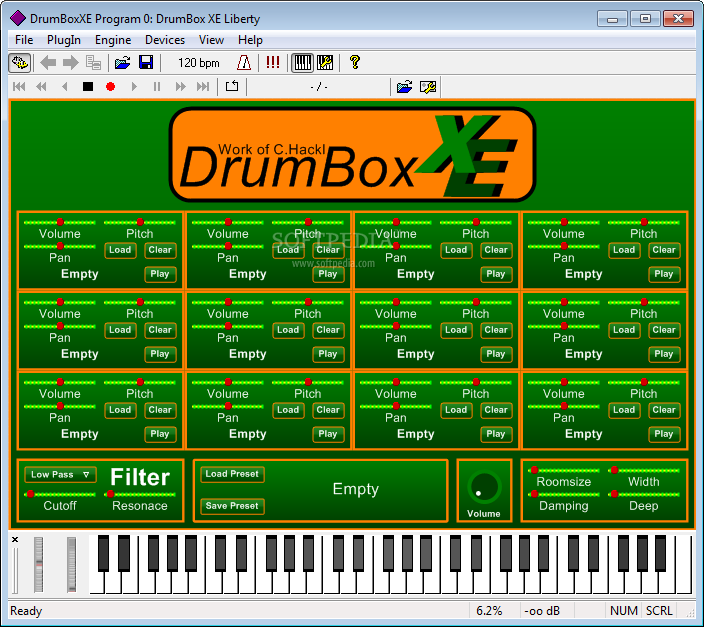The height and width of the screenshot is (627, 704).
Task: Click the rewind double-arrow button
Action: [x=41, y=86]
